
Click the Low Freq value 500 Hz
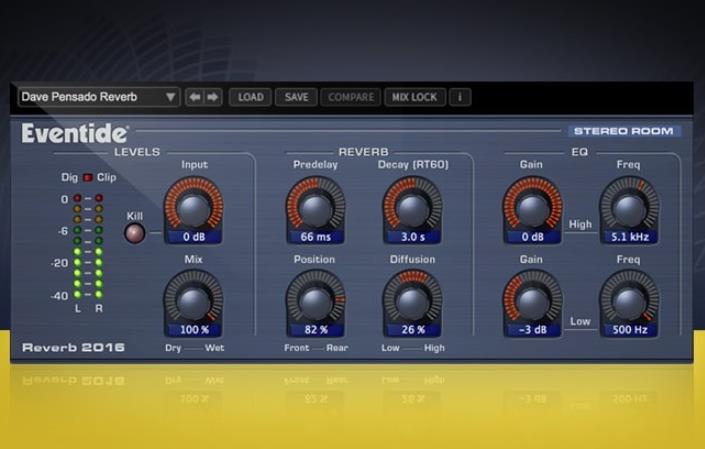(629, 330)
